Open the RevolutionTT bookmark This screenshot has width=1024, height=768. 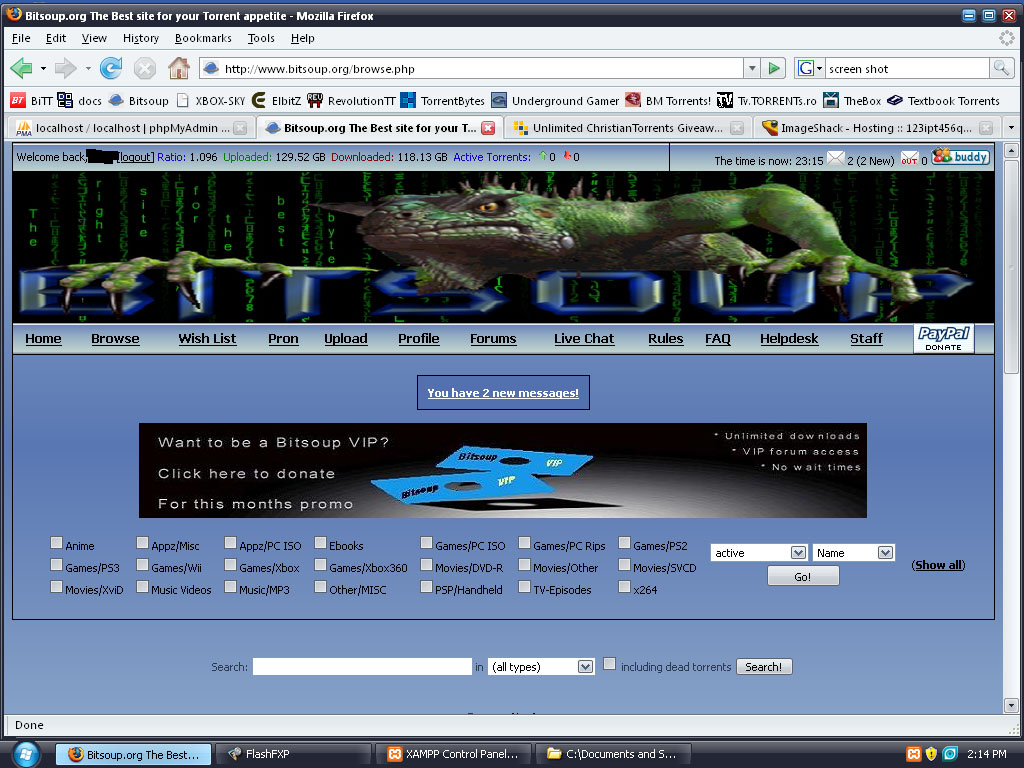tap(351, 101)
